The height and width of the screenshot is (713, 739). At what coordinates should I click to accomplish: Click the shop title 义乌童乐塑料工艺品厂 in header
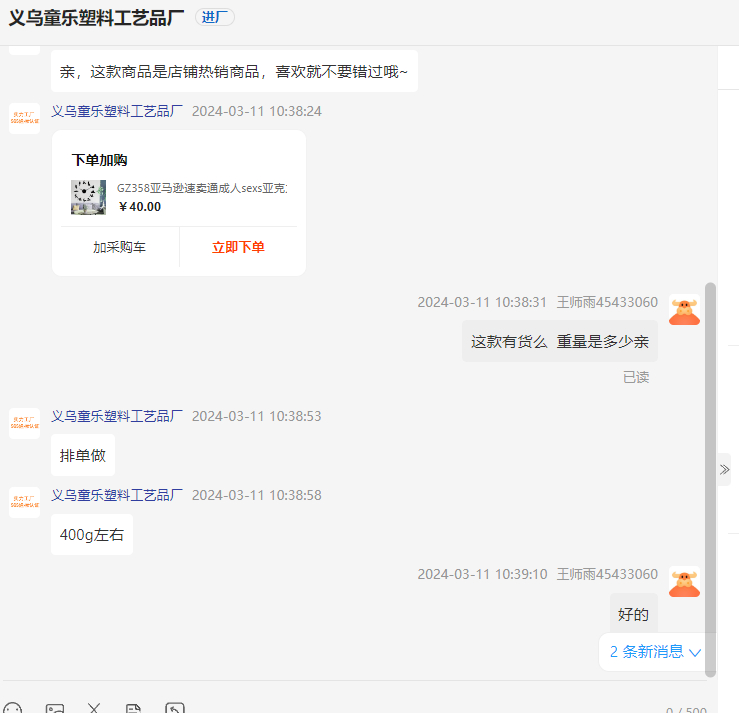click(x=98, y=17)
